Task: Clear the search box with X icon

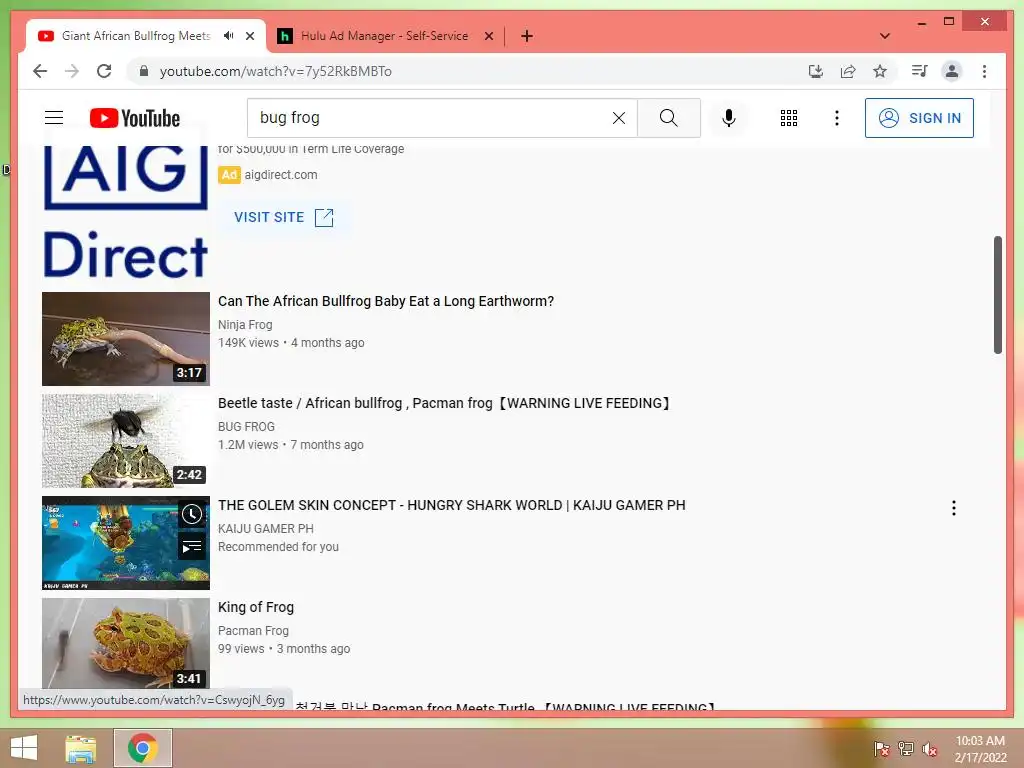Action: pyautogui.click(x=618, y=118)
